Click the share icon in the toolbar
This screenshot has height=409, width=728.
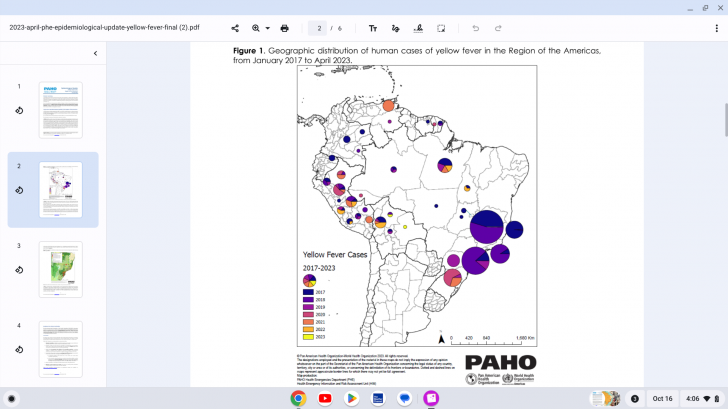point(235,28)
